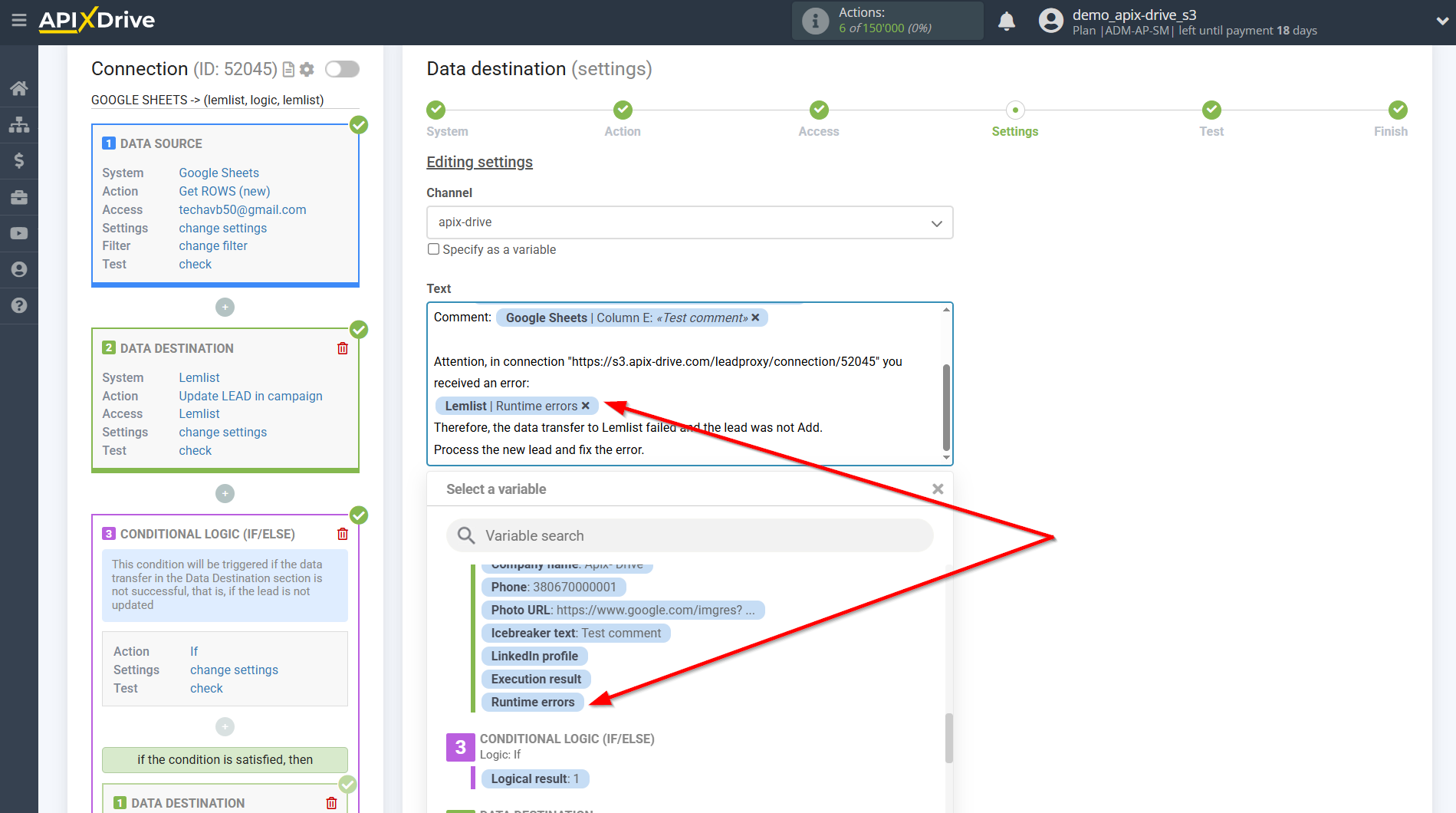This screenshot has width=1456, height=813.
Task: Delete the Data Destination block 2
Action: click(x=343, y=348)
